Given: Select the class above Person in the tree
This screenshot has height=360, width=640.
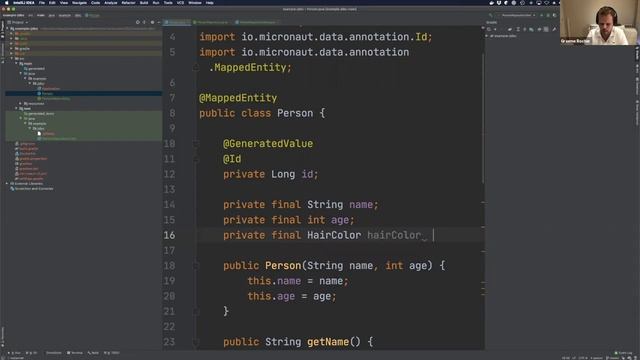Looking at the screenshot, I should pyautogui.click(x=51, y=89).
